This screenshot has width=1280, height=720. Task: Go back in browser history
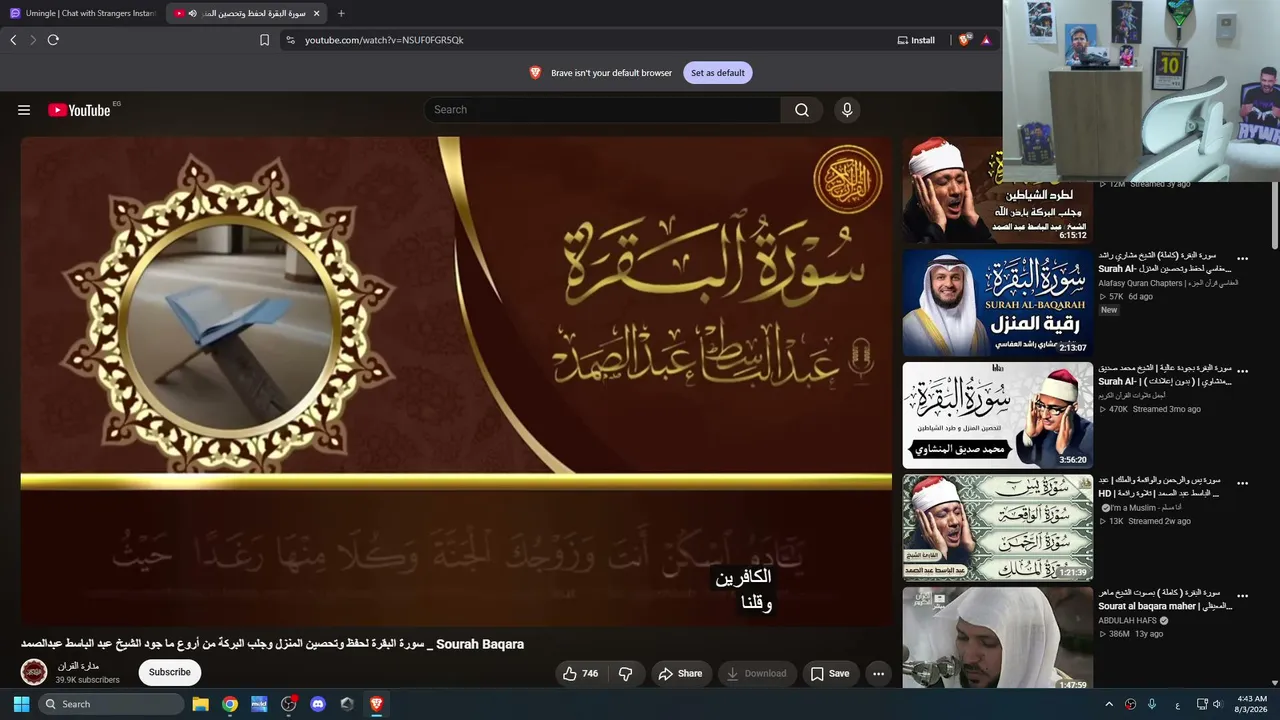tap(13, 40)
